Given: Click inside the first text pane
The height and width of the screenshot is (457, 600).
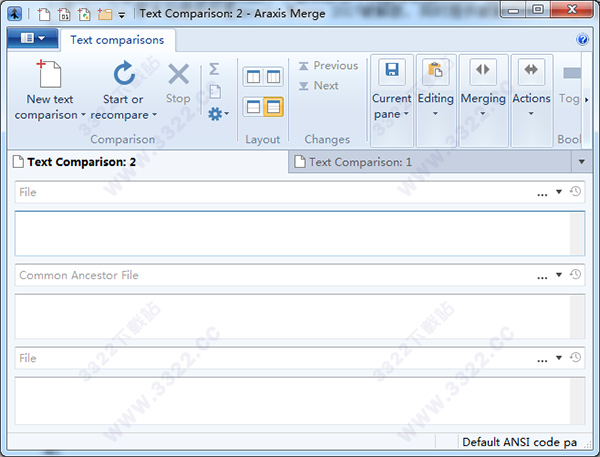Looking at the screenshot, I should 292,233.
